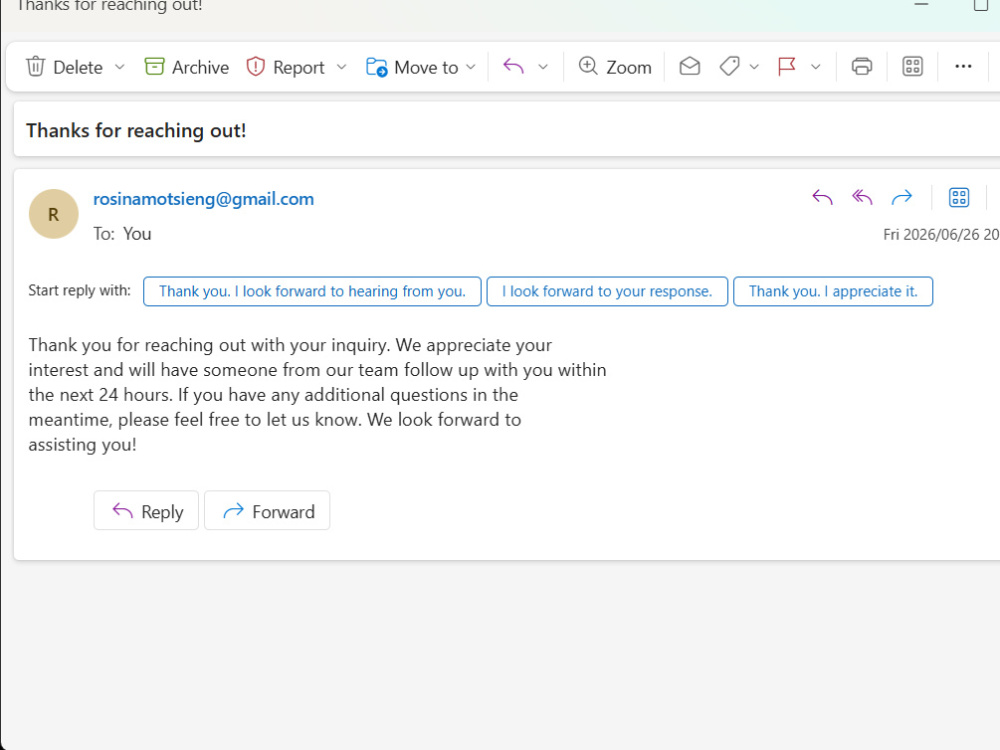Click the Move to folder icon

coord(376,67)
